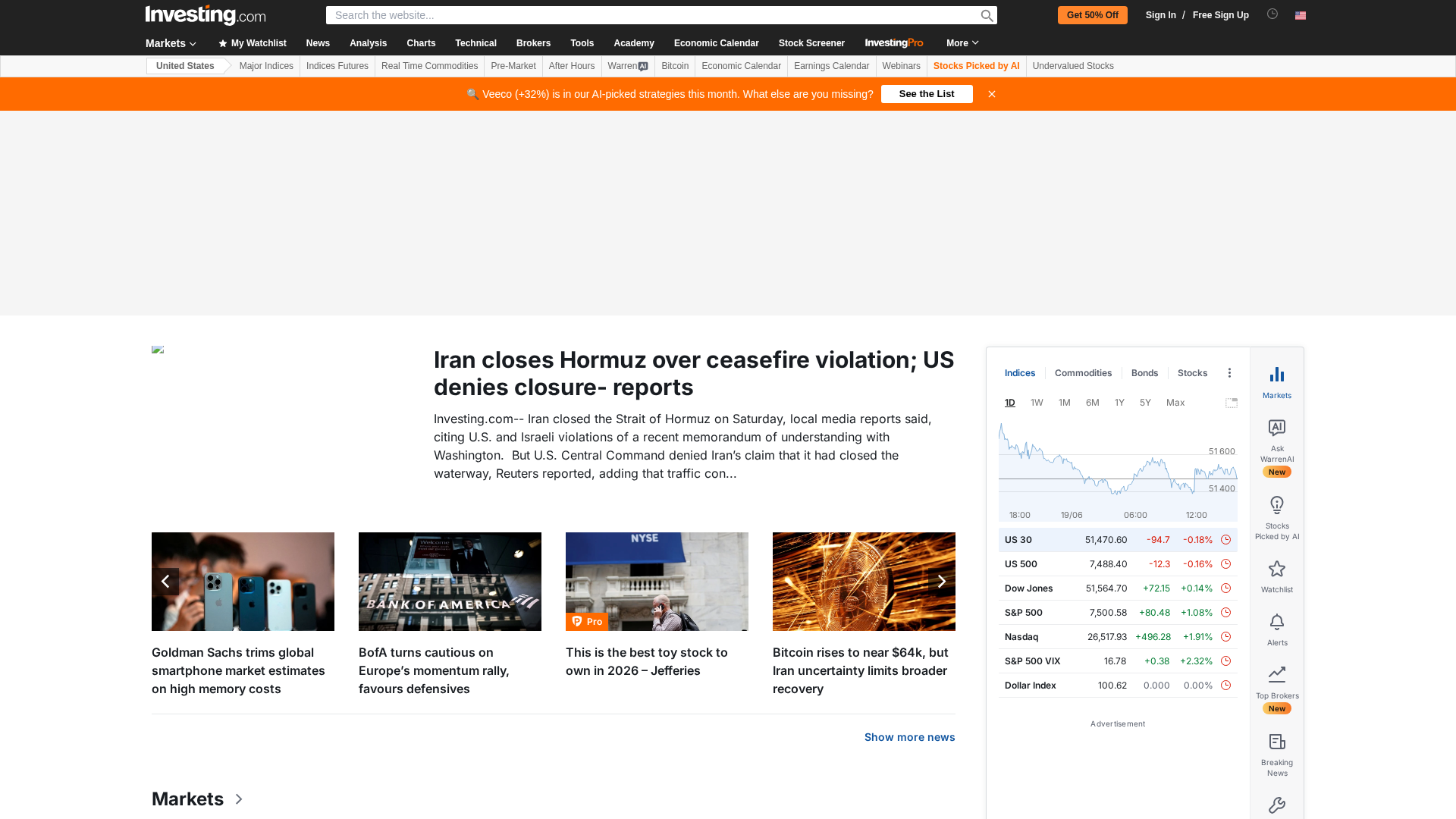1456x819 pixels.
Task: Open the InvestingPro menu item
Action: point(894,43)
